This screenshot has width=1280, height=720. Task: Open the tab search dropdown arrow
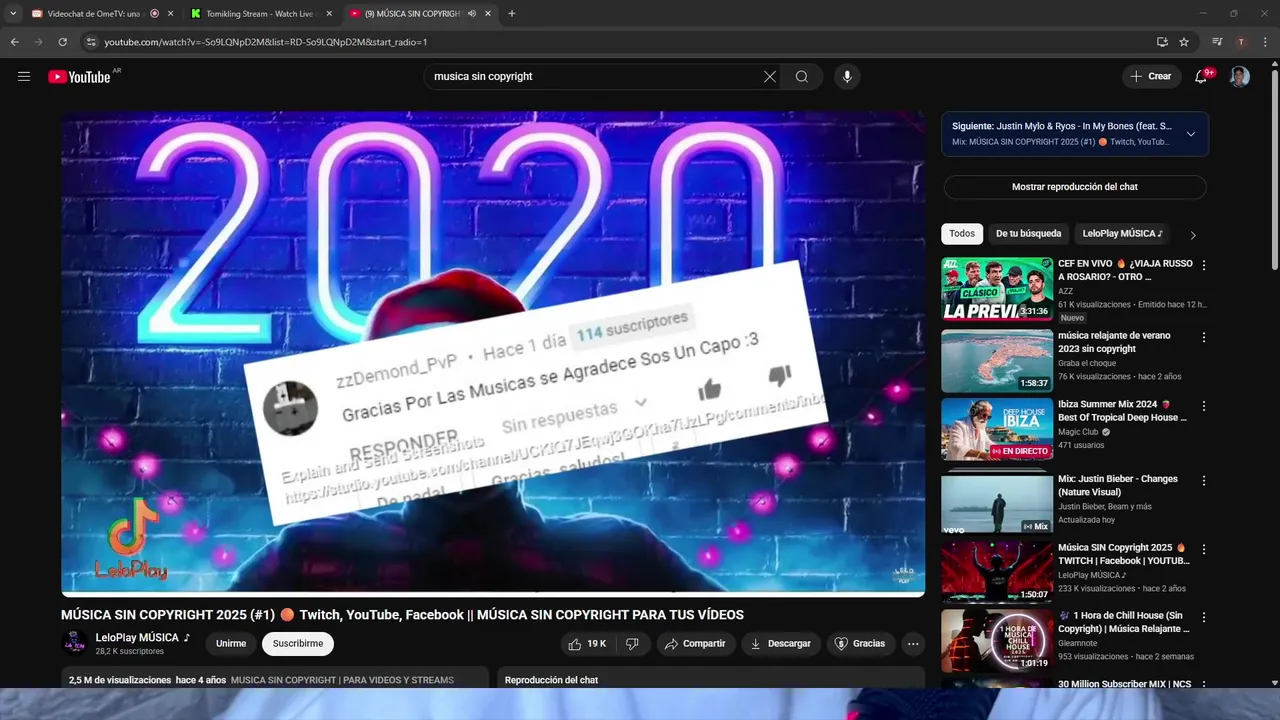[x=13, y=14]
